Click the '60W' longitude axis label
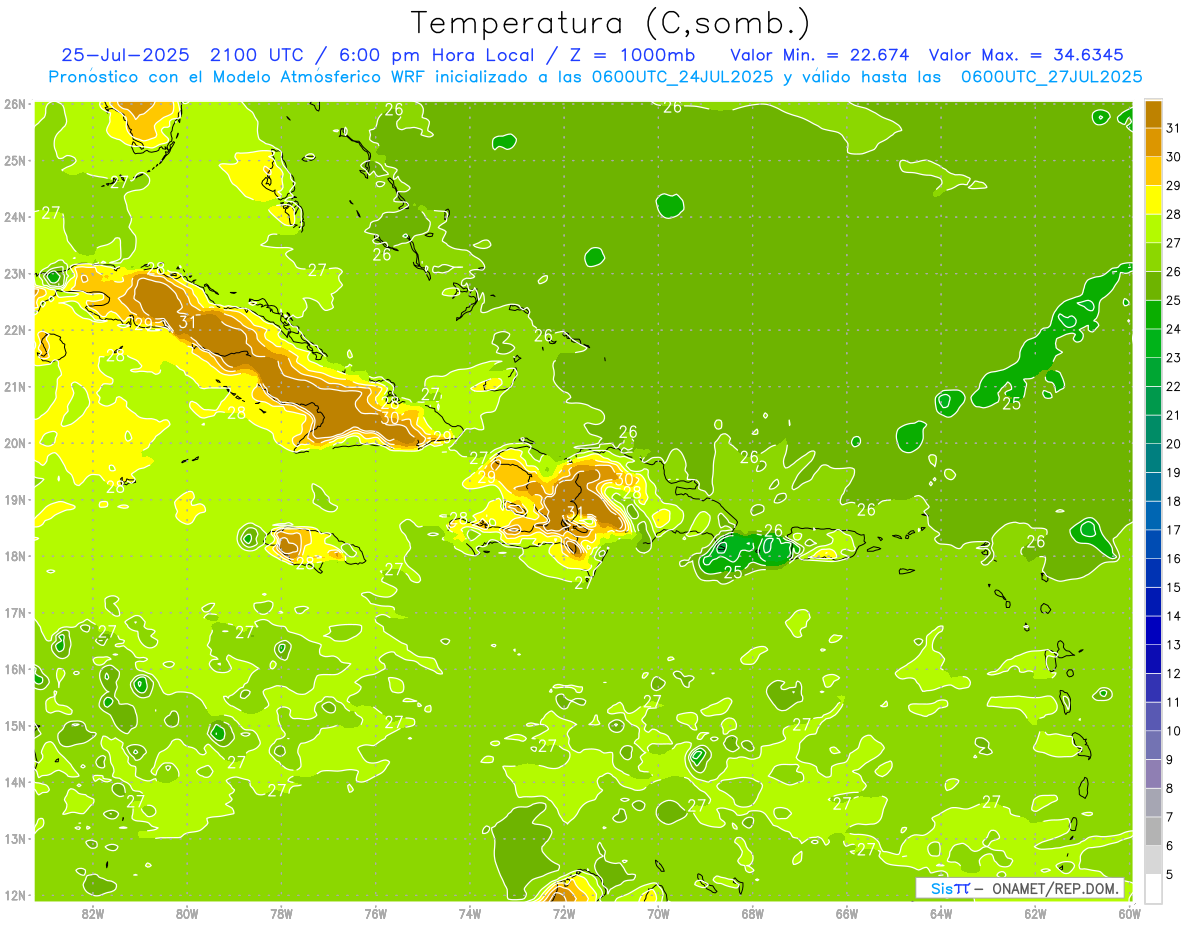 point(1129,913)
